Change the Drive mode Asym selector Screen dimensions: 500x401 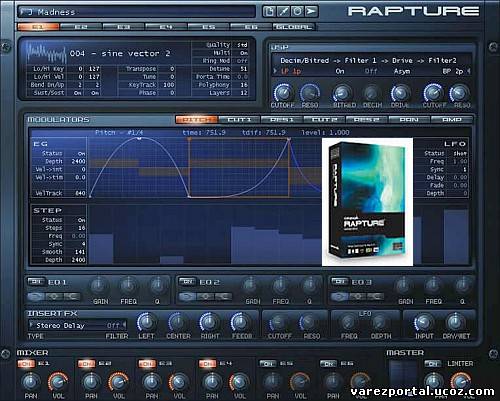[x=402, y=71]
